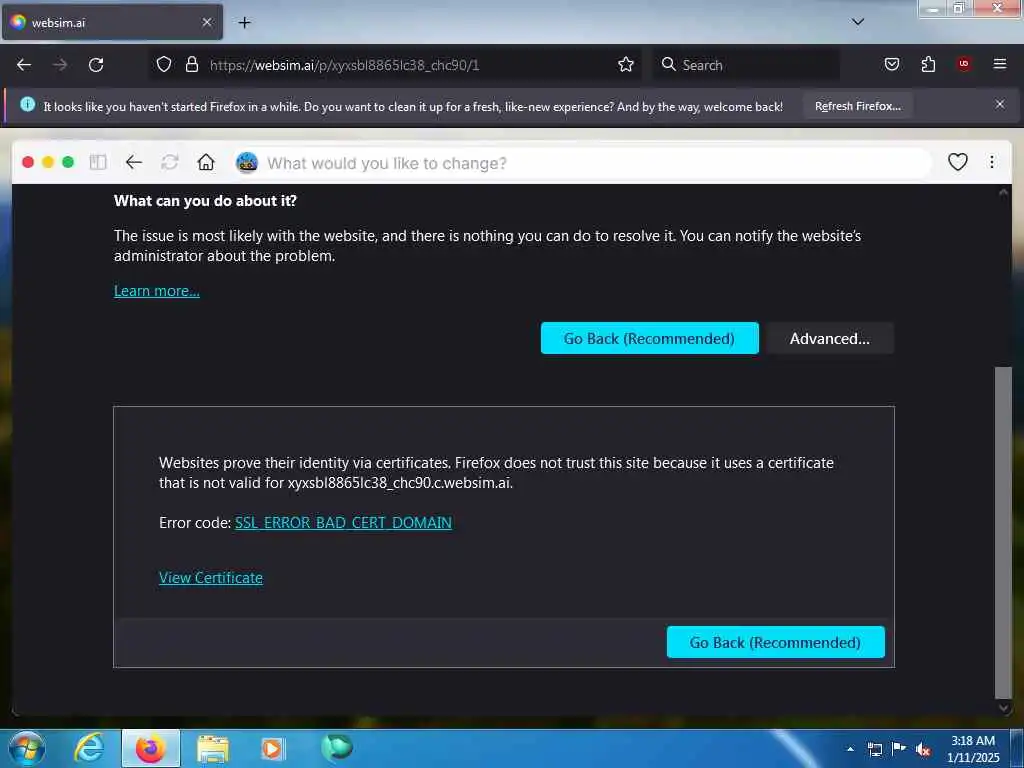Click the green window dot in websim
Image resolution: width=1024 pixels, height=768 pixels.
pyautogui.click(x=68, y=162)
